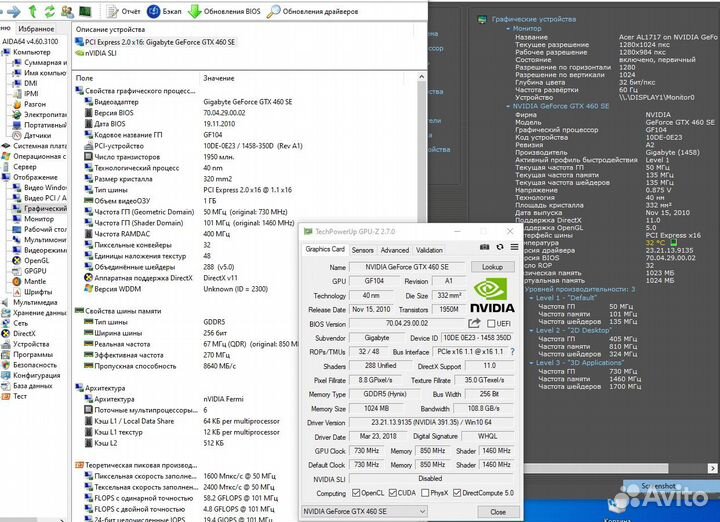
Task: Click the Bus Interface question mark in GPU-Z
Action: (512, 352)
